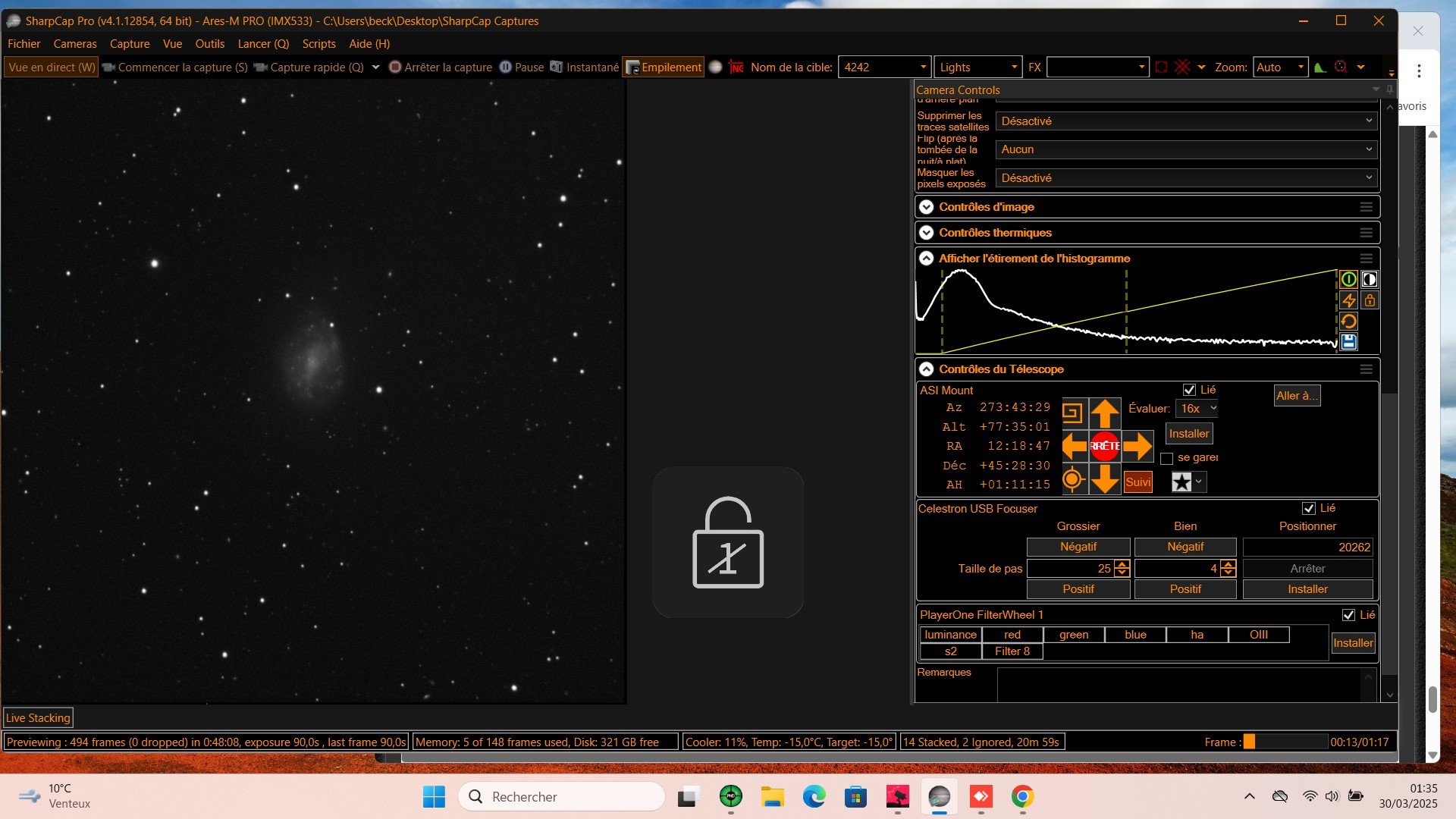The image size is (1456, 819).
Task: Click Installer in the ASI Mount controls
Action: [1189, 434]
